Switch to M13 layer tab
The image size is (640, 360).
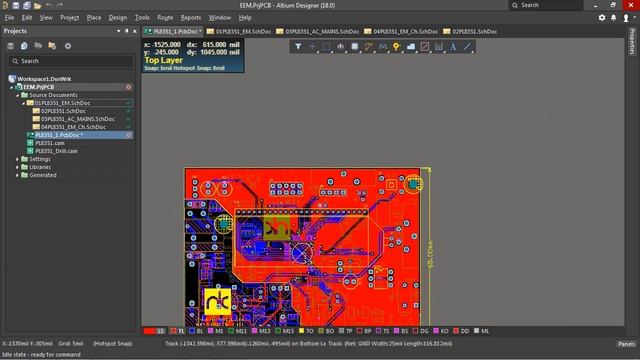pyautogui.click(x=261, y=331)
